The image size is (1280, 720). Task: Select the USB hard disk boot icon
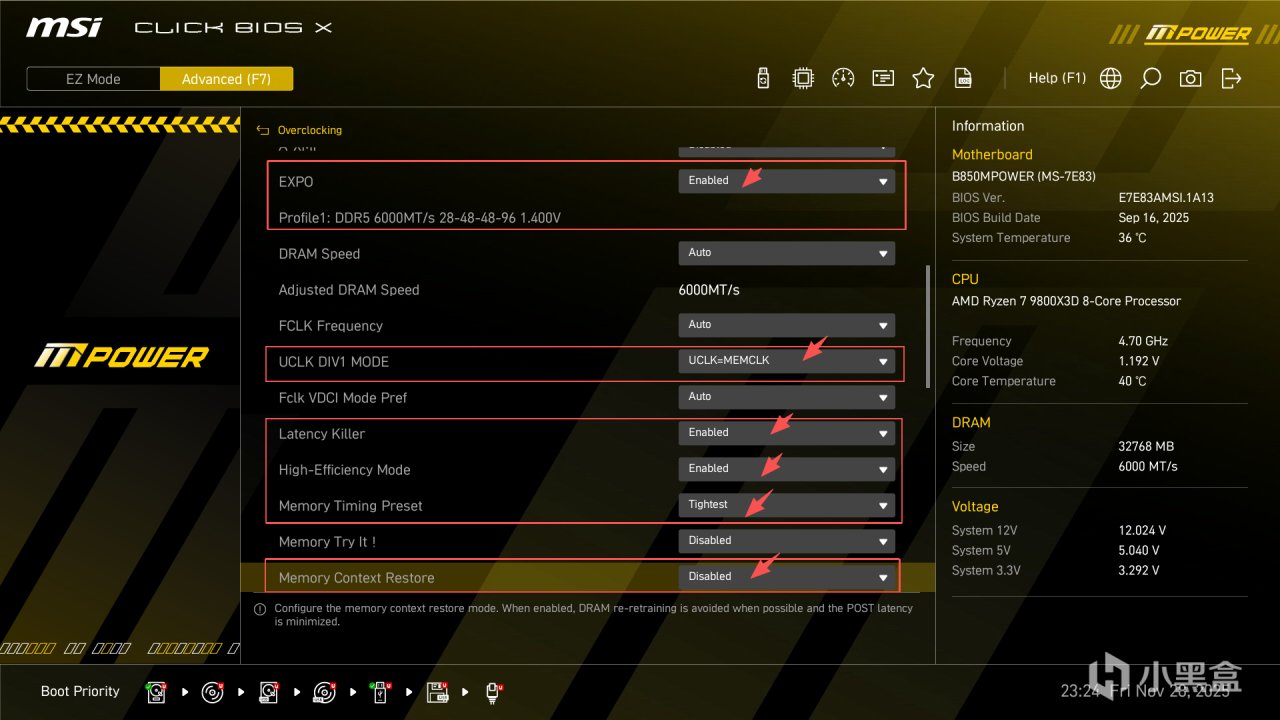(x=269, y=692)
